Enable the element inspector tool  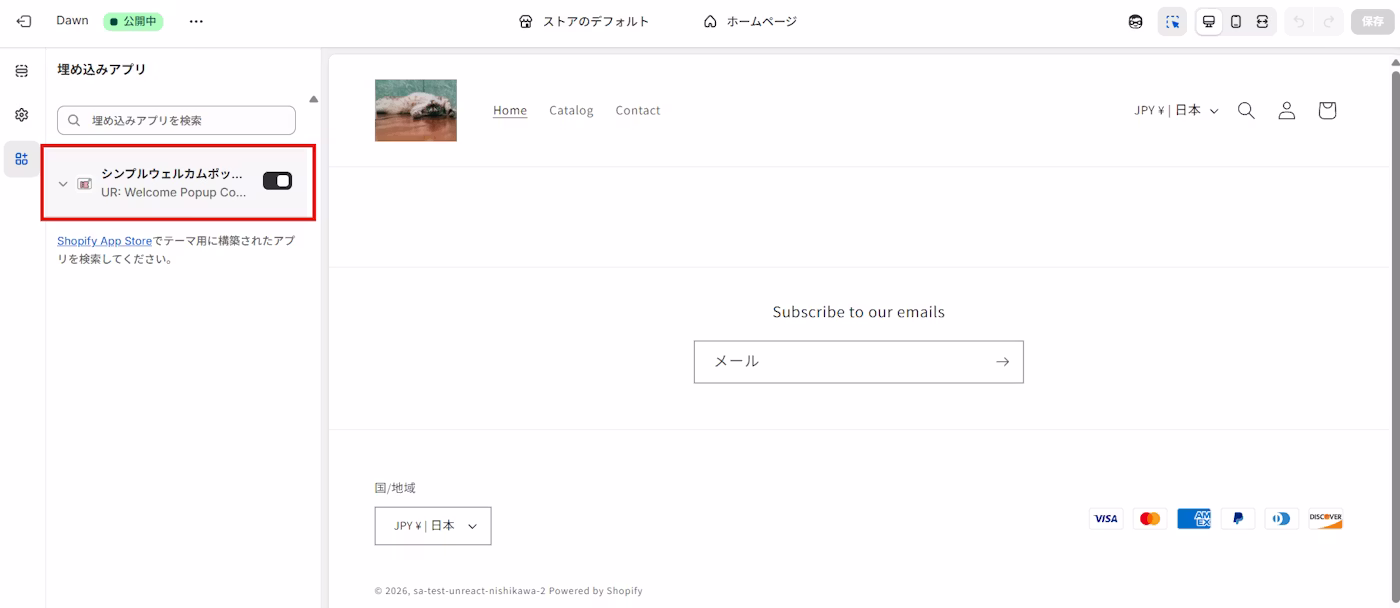[x=1171, y=20]
